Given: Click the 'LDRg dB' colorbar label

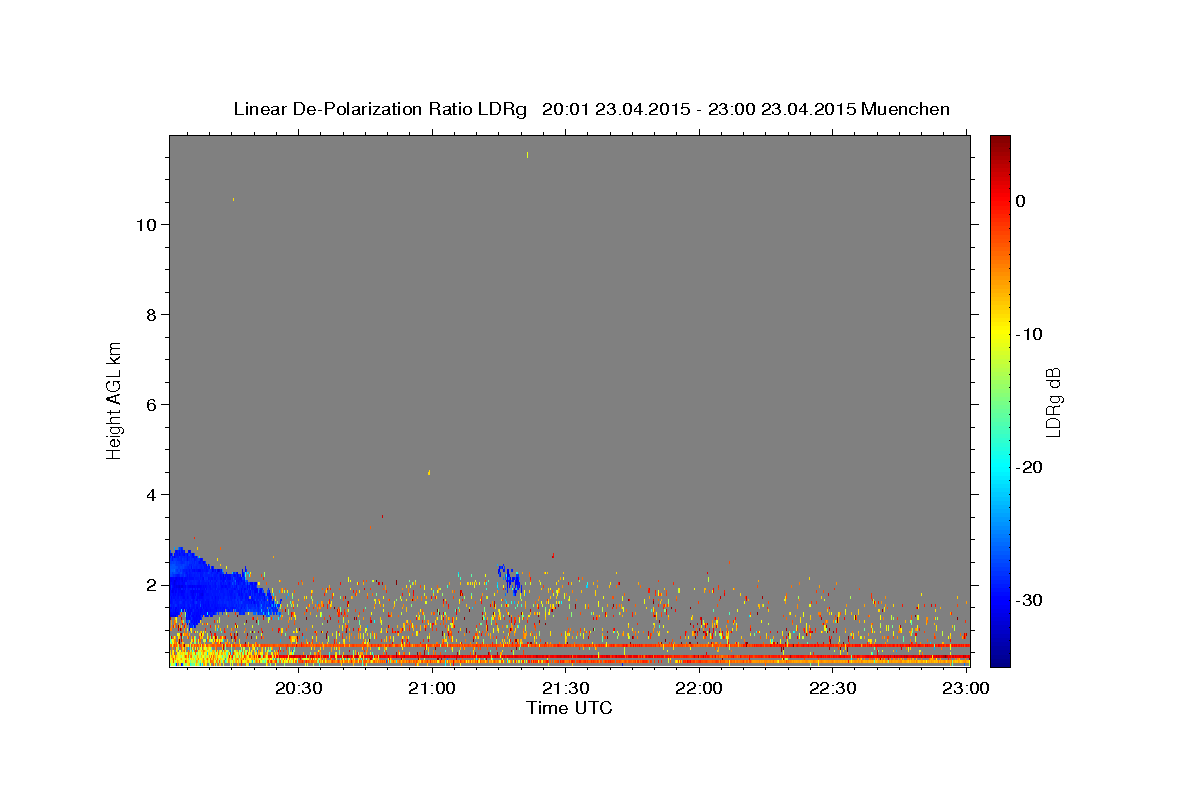Looking at the screenshot, I should (x=1052, y=402).
